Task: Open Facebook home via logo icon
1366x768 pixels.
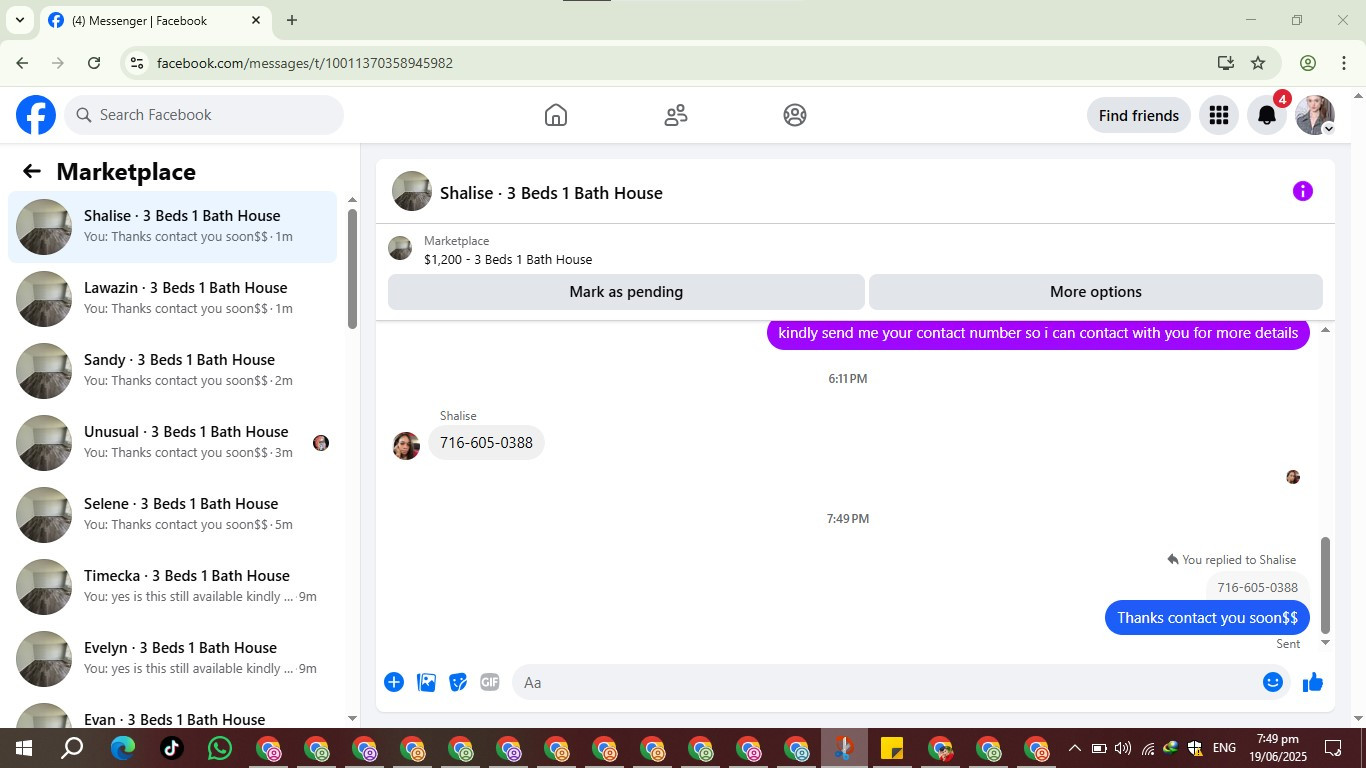Action: [x=36, y=115]
